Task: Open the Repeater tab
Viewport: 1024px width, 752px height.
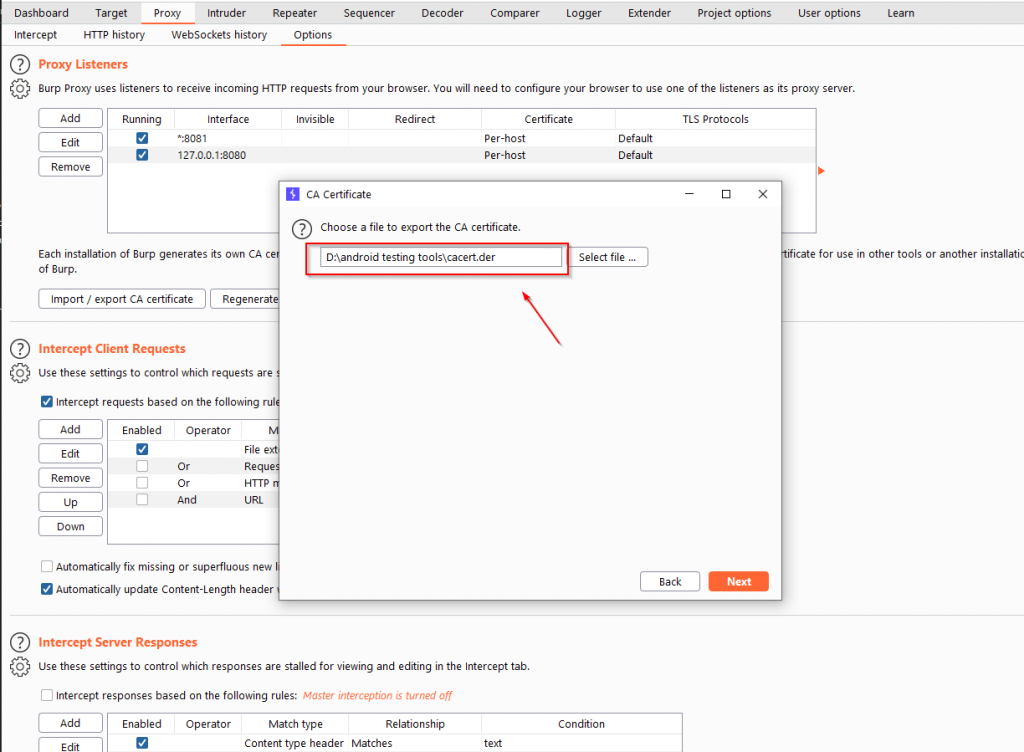Action: [x=295, y=13]
